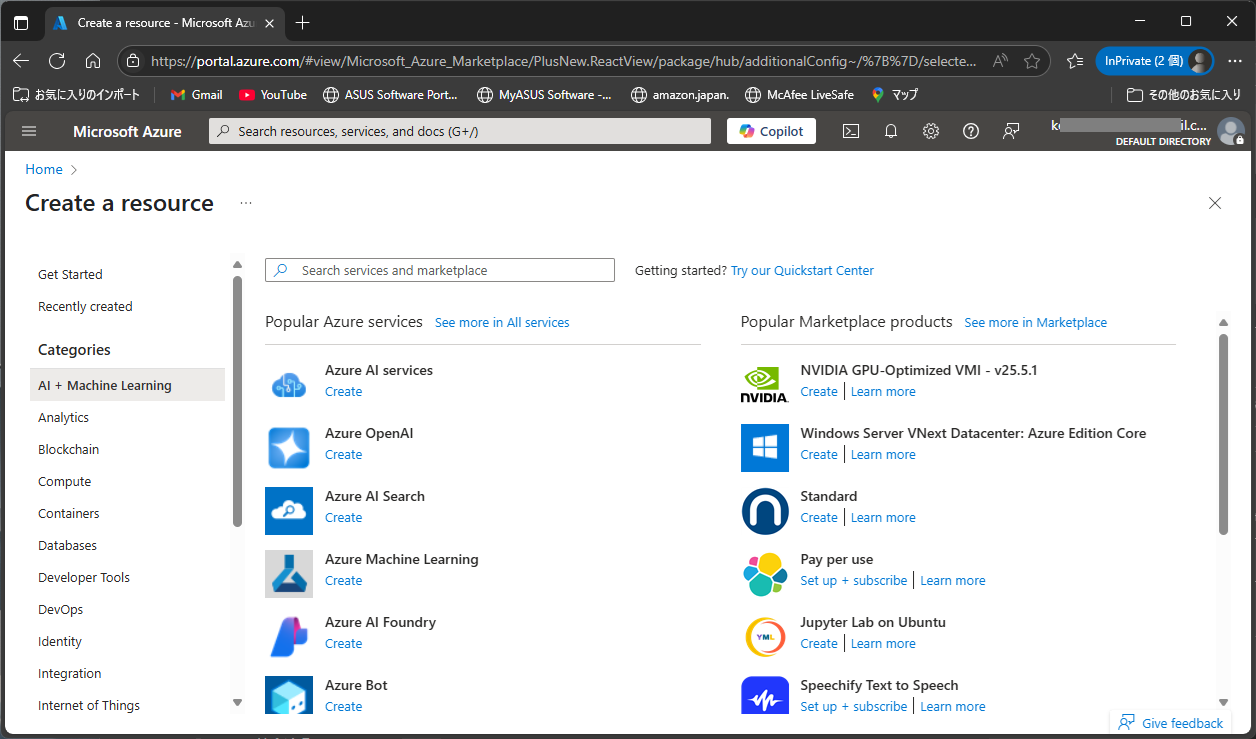Click the Azure AI services icon

pos(289,385)
